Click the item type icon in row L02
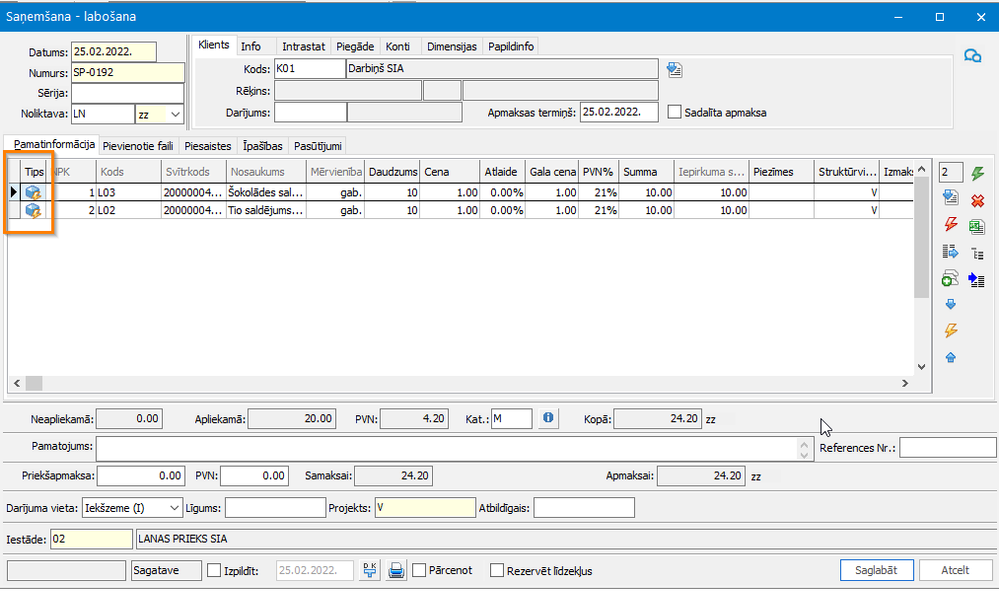 (x=33, y=210)
